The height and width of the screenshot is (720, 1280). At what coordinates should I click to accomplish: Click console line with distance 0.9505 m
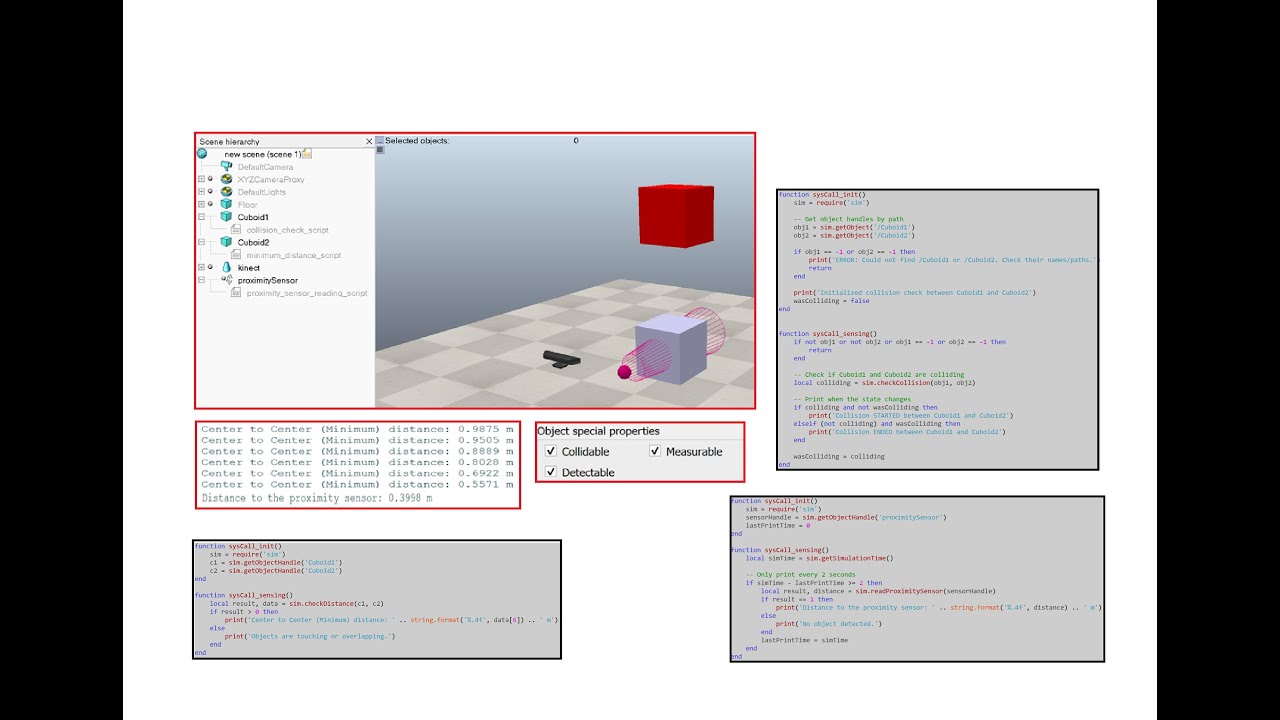(357, 440)
